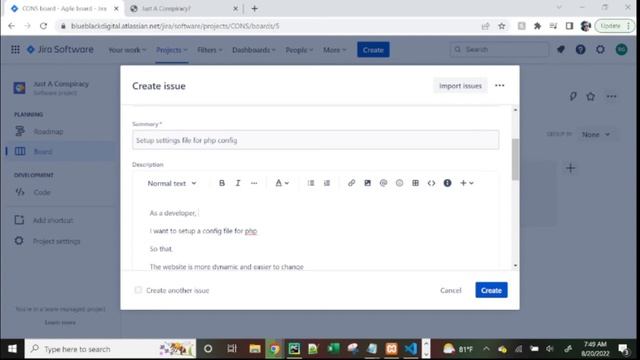This screenshot has width=640, height=360.
Task: Insert an info panel
Action: click(447, 183)
